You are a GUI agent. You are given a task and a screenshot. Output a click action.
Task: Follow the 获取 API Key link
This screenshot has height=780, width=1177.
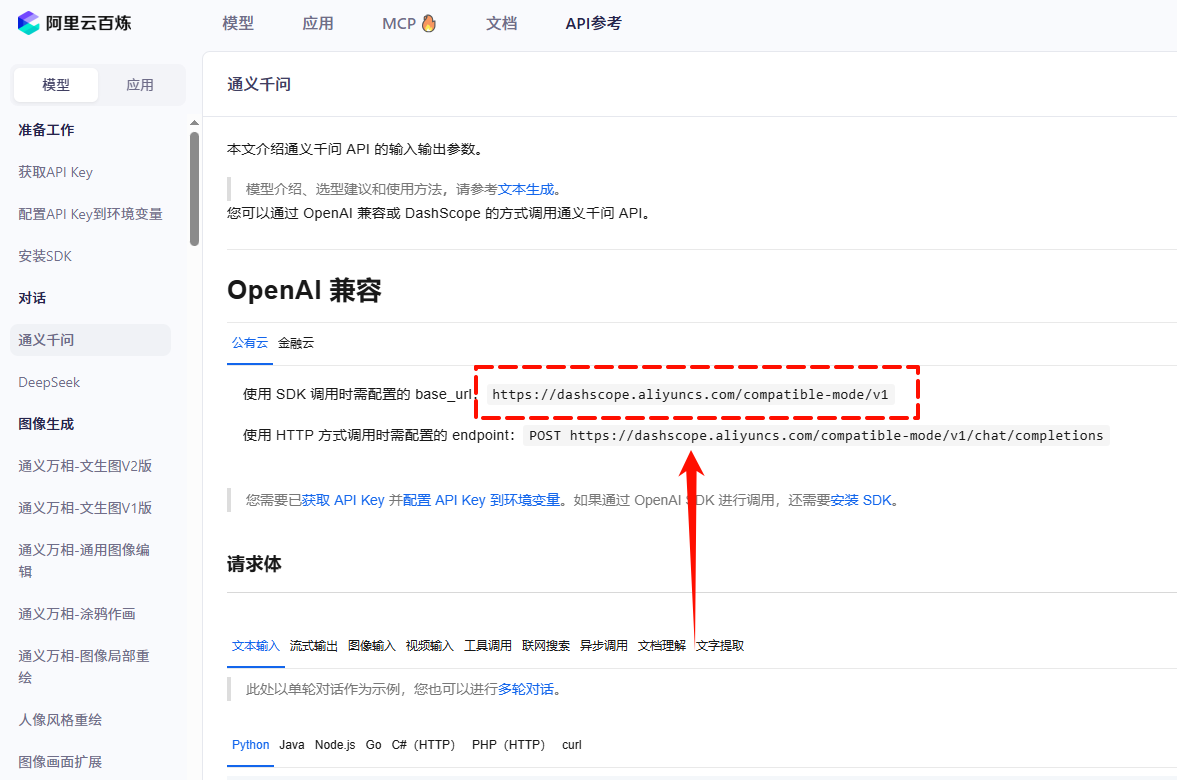343,500
